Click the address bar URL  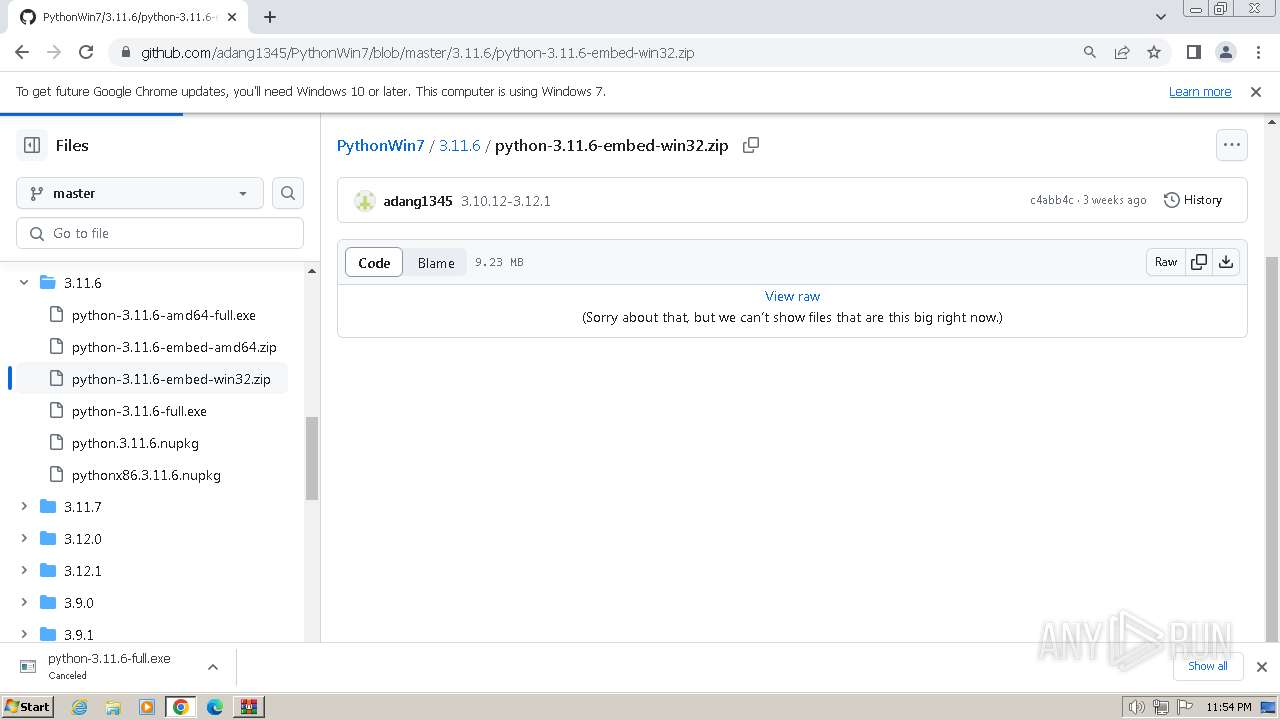(418, 53)
